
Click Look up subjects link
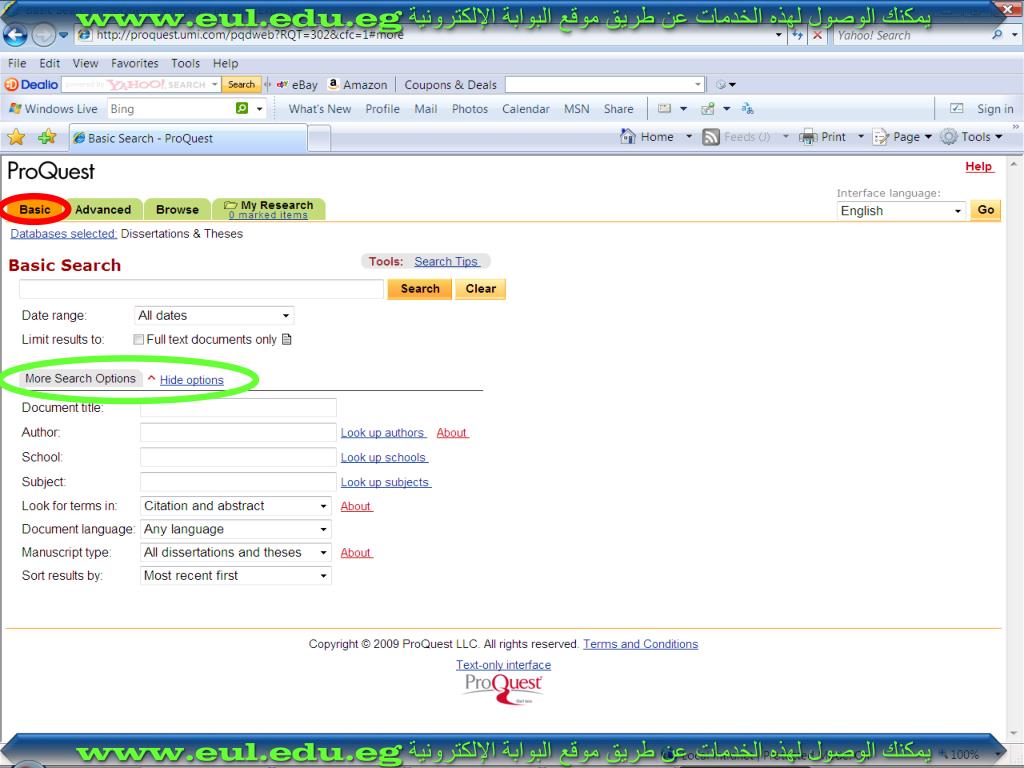385,483
